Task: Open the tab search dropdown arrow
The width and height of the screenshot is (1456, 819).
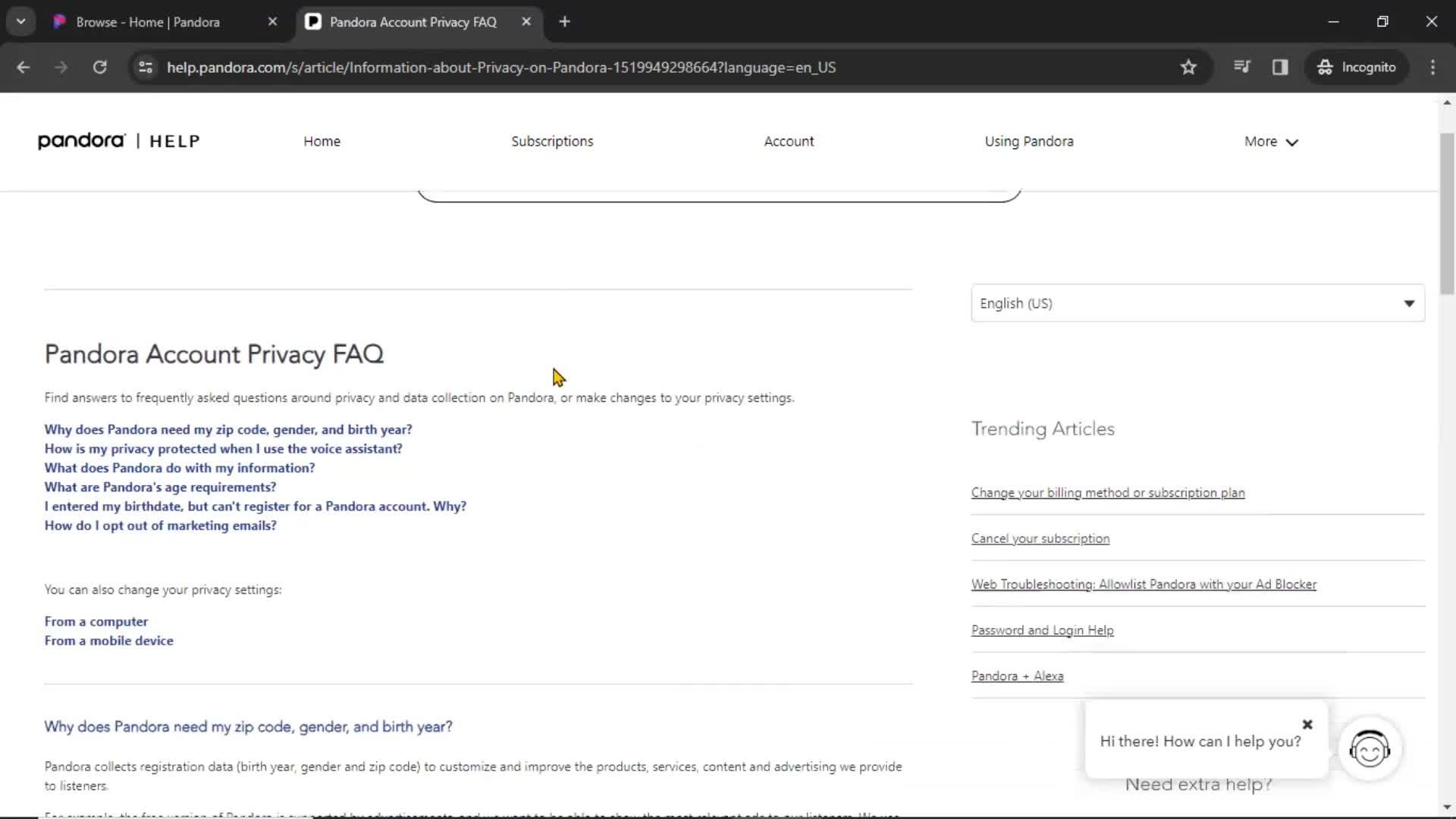Action: [x=20, y=22]
